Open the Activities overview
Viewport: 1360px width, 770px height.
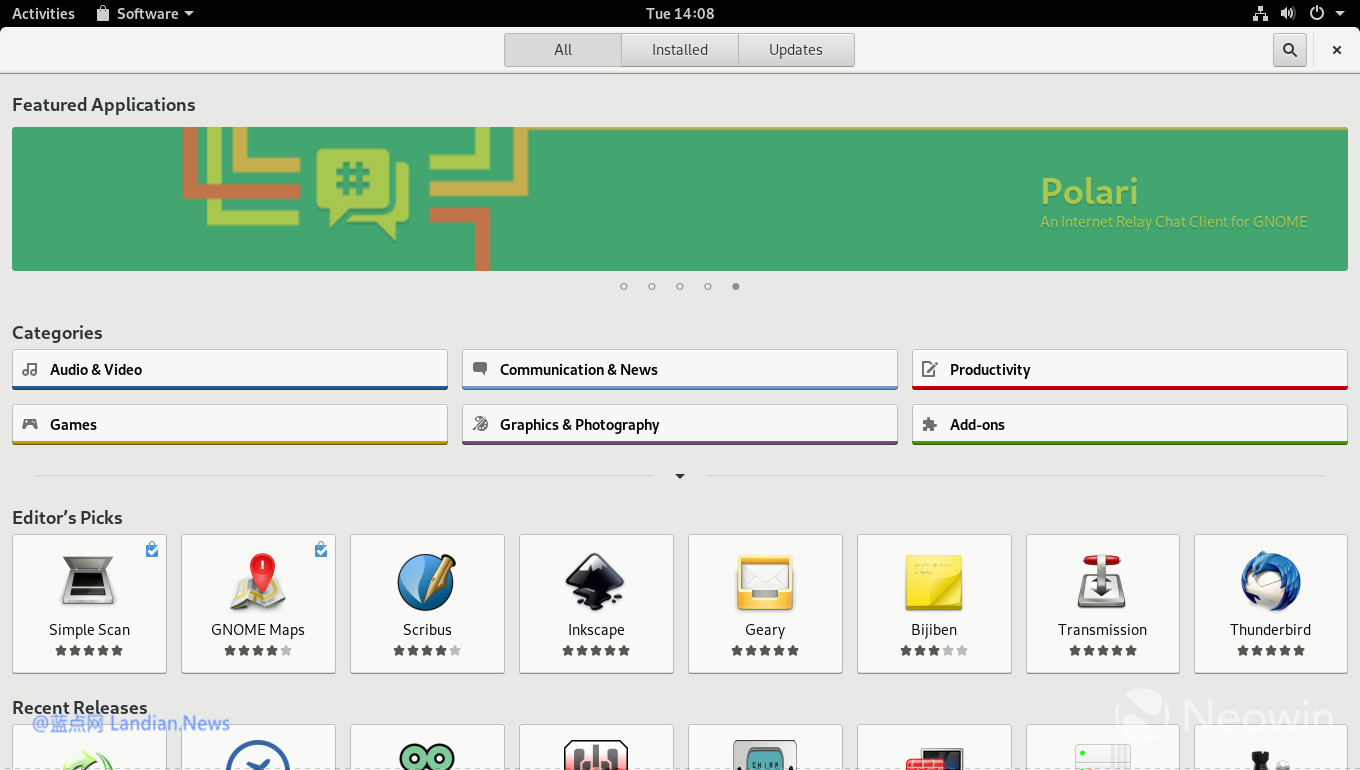pyautogui.click(x=43, y=14)
